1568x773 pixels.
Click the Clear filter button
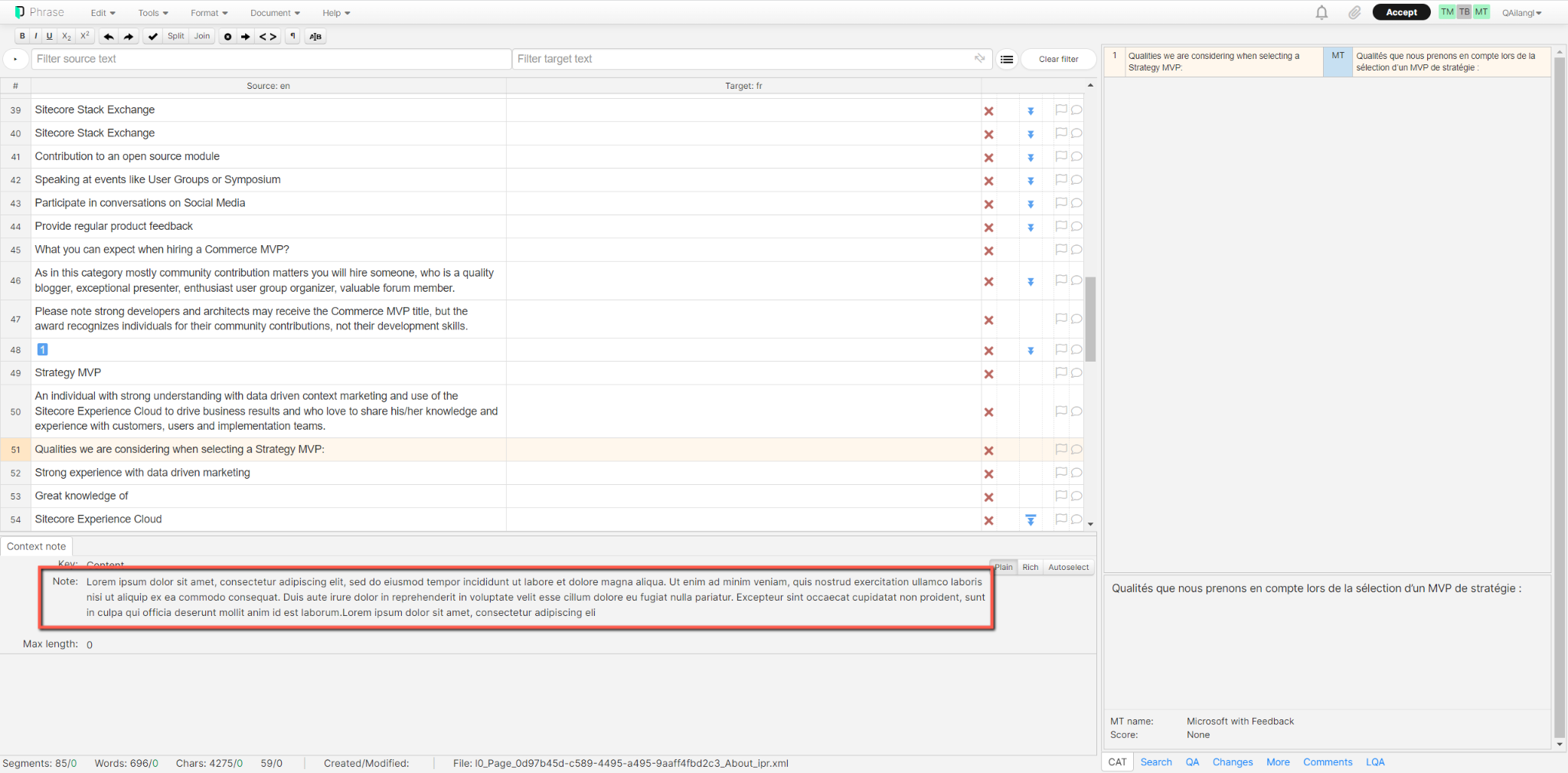coord(1058,59)
